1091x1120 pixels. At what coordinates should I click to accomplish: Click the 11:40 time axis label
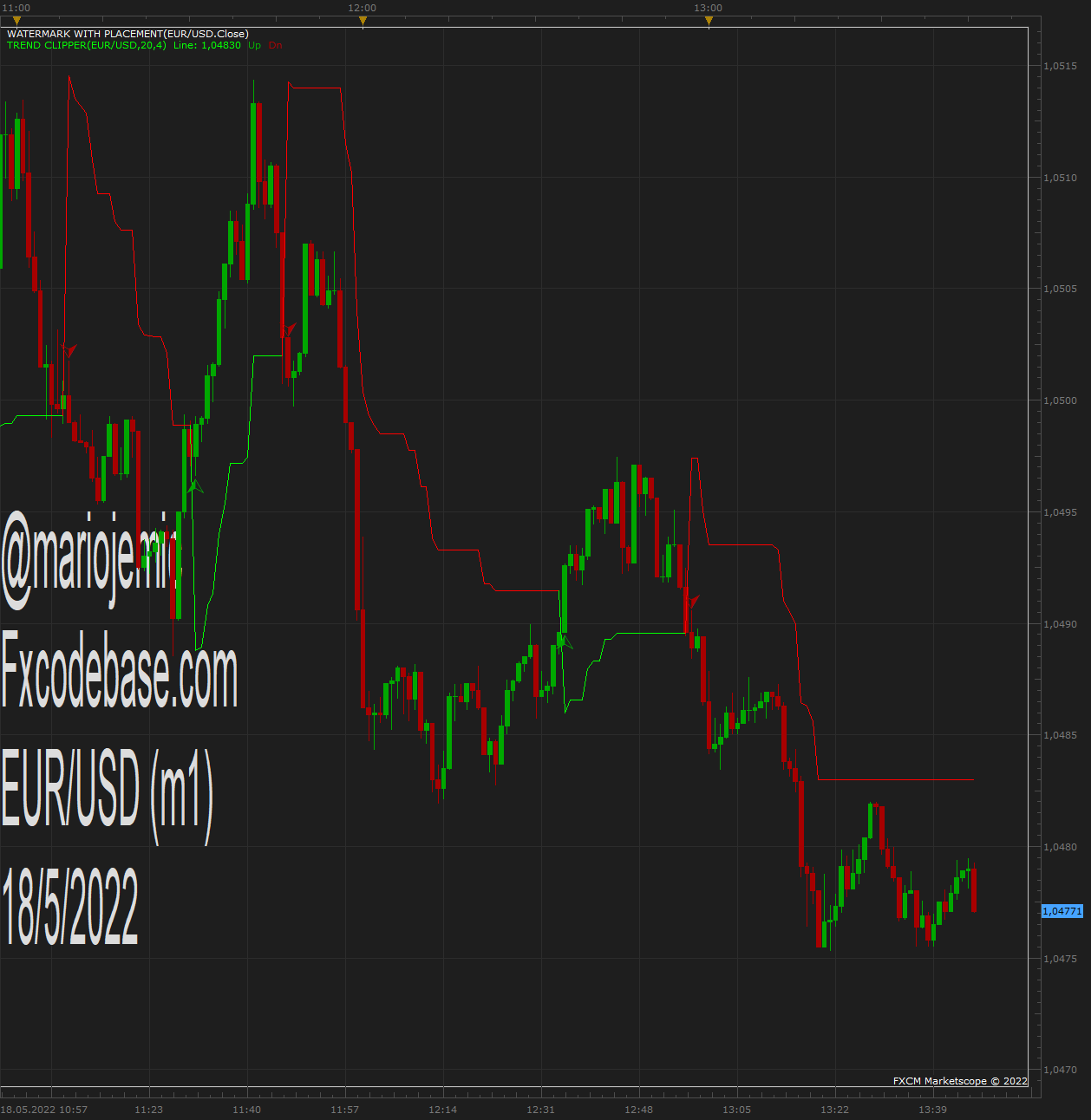247,1110
